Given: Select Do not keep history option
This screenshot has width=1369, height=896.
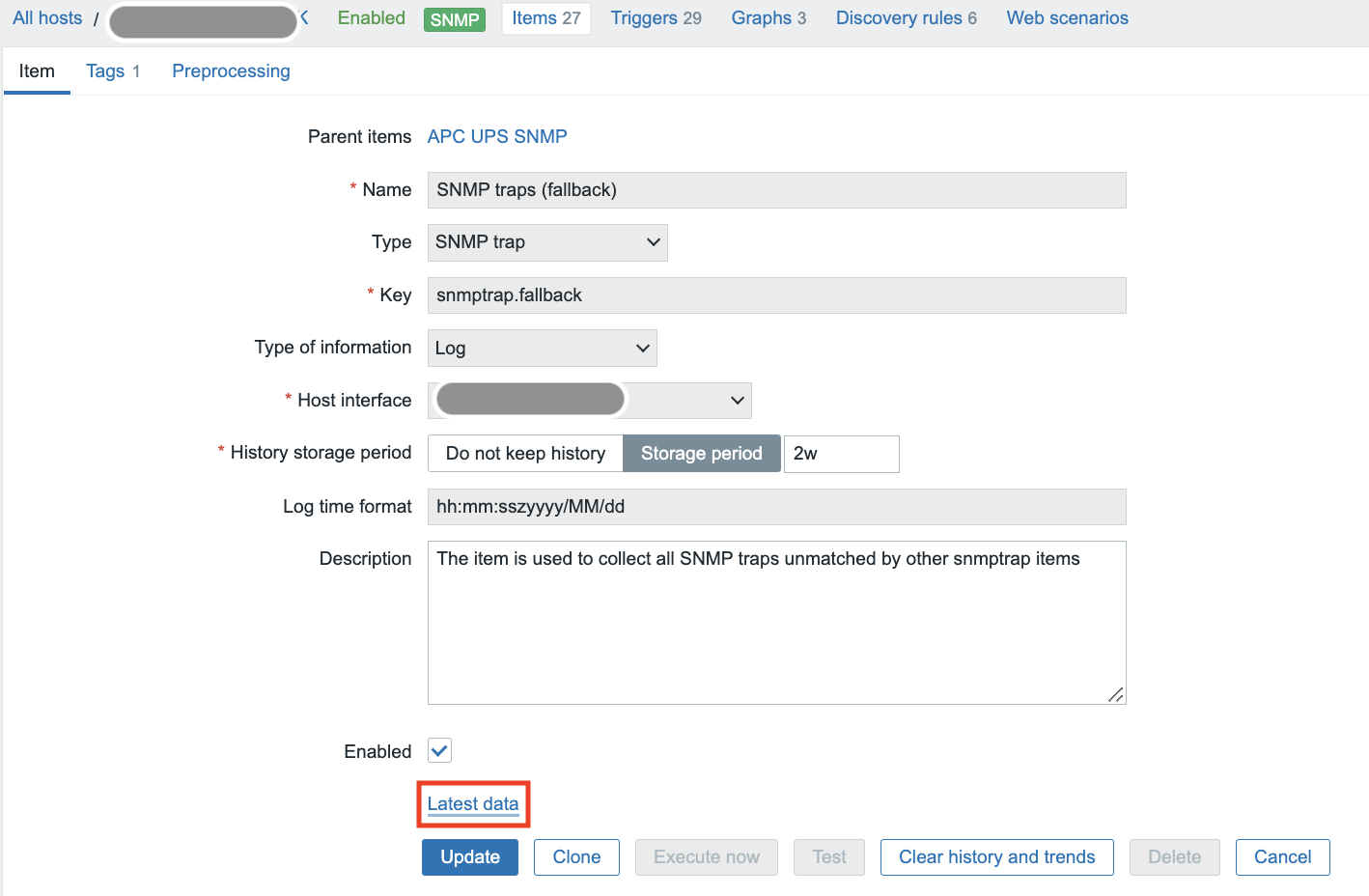Looking at the screenshot, I should point(525,454).
